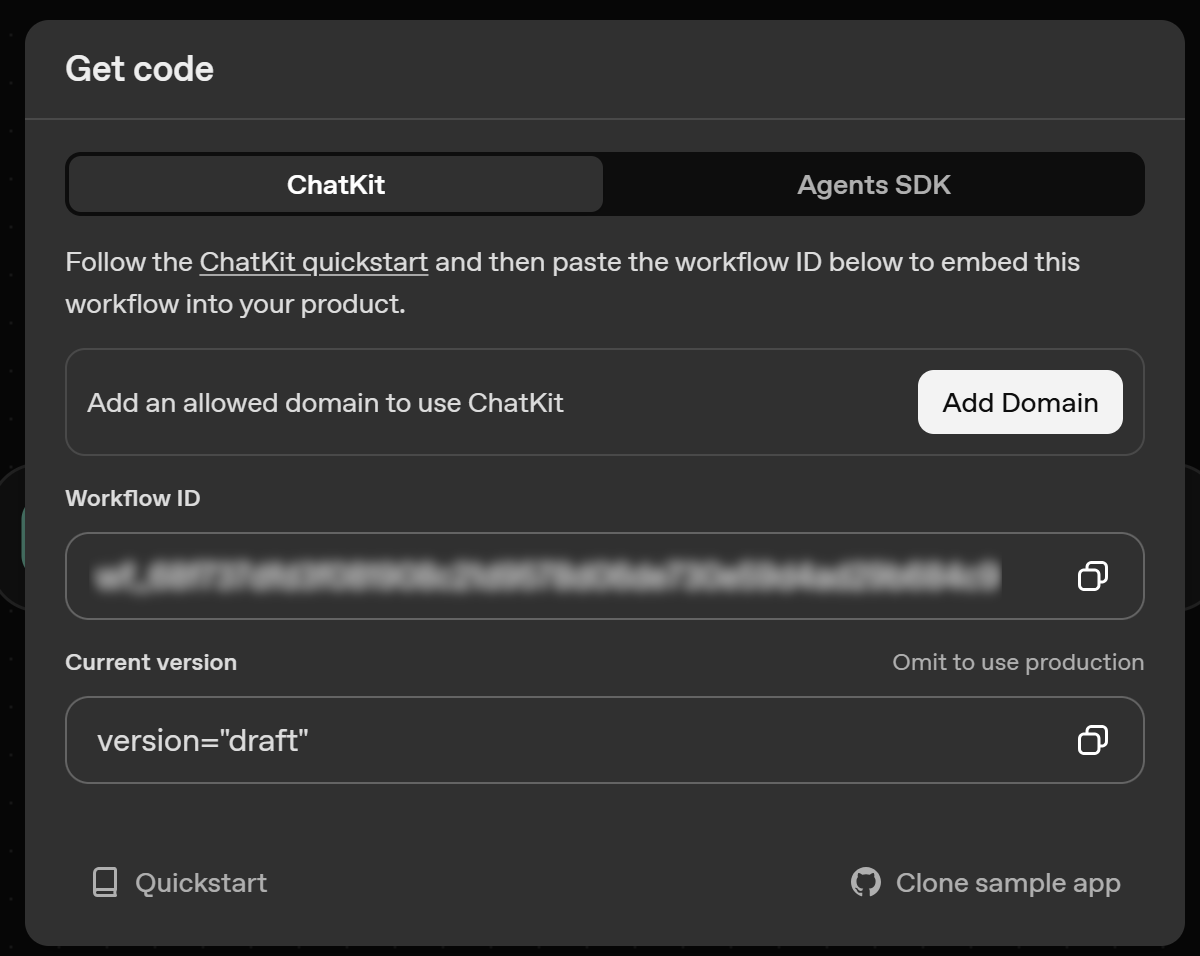This screenshot has width=1200, height=956.
Task: Open the ChatKit quickstart link
Action: pos(314,261)
